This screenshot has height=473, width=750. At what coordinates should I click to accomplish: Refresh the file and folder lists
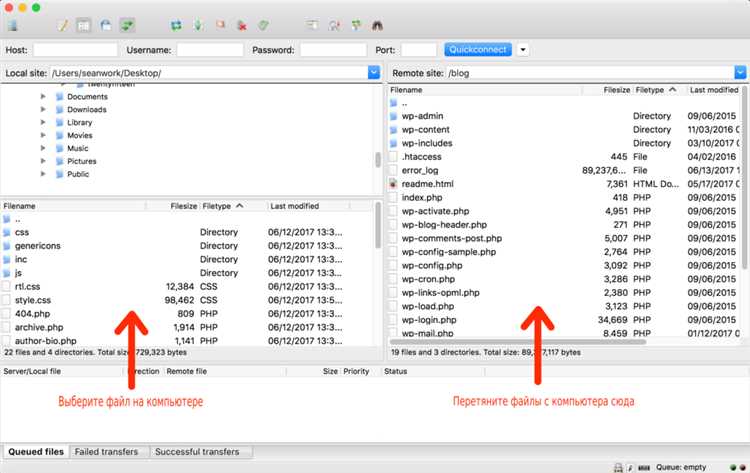pos(176,25)
